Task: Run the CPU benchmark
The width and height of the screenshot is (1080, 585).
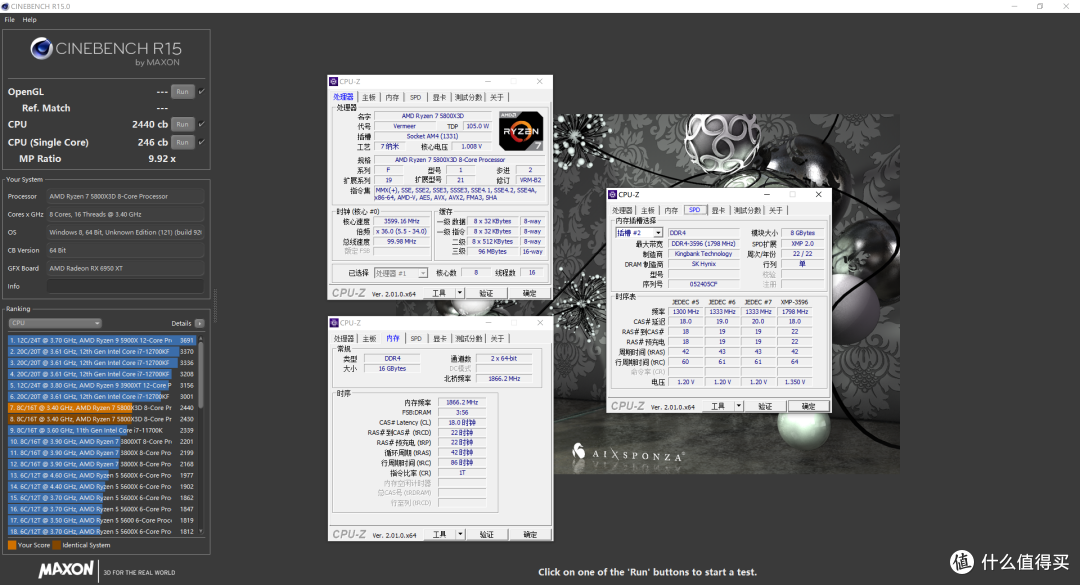Action: click(x=182, y=124)
